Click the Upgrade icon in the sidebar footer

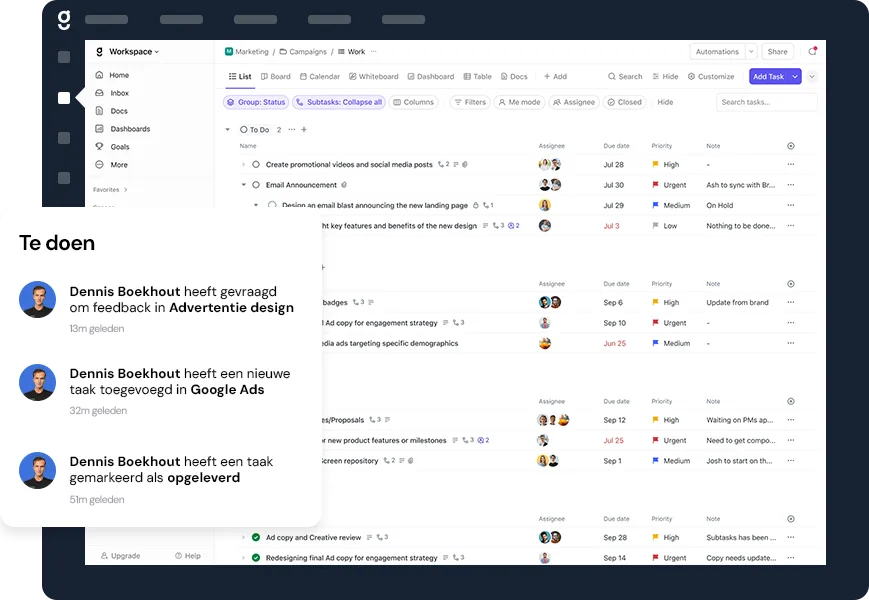104,556
